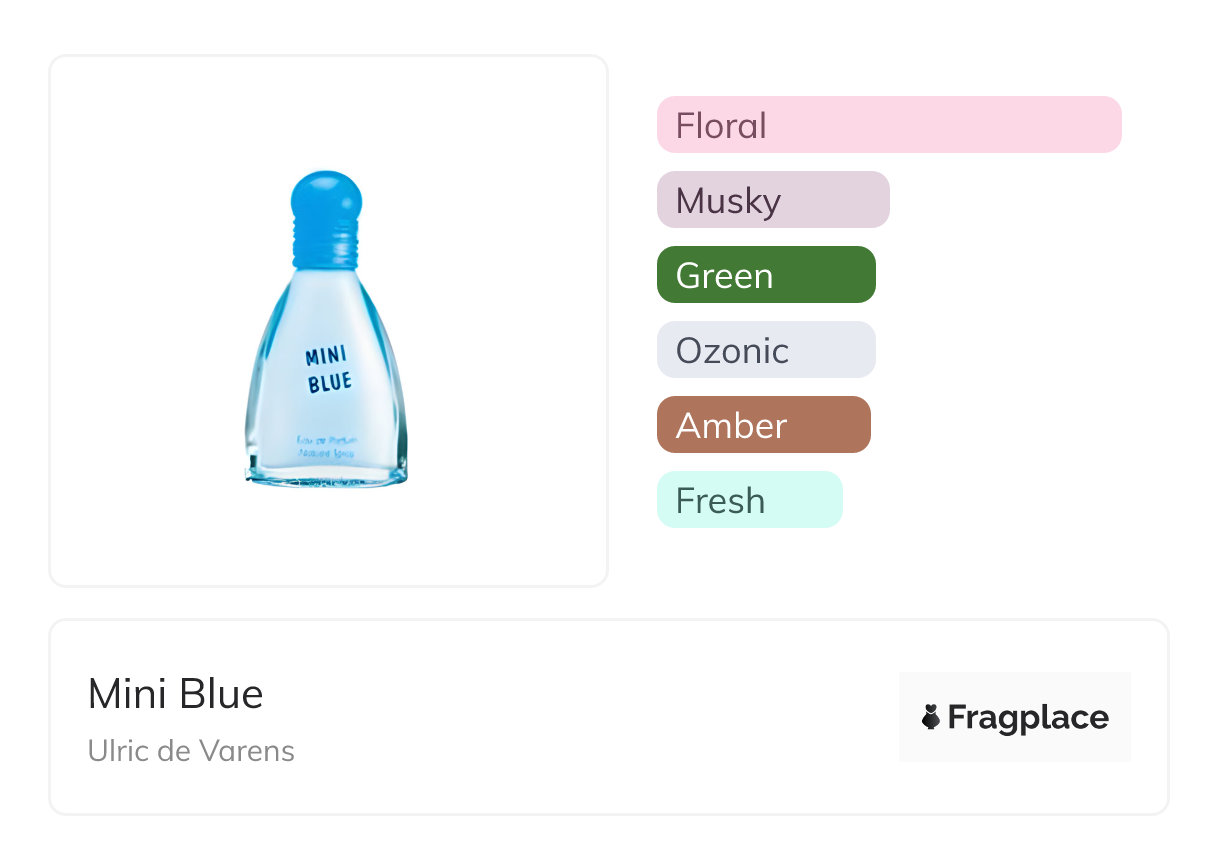The height and width of the screenshot is (864, 1218).
Task: Select the pink Floral accord bar
Action: coord(888,125)
